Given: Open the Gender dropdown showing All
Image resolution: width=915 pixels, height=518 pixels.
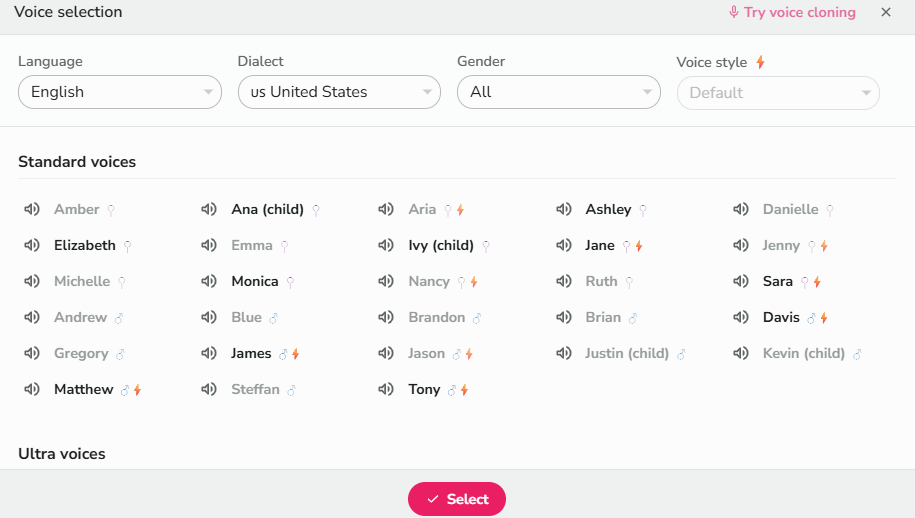Looking at the screenshot, I should (558, 92).
